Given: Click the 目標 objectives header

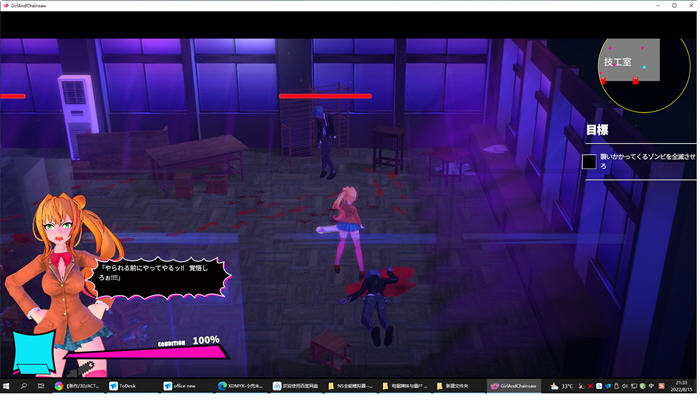Looking at the screenshot, I should coord(597,130).
